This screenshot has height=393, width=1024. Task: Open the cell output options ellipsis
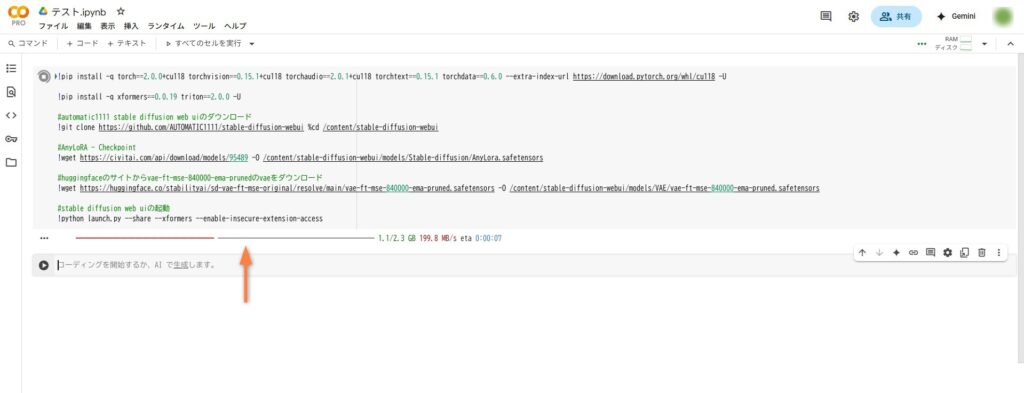click(44, 238)
